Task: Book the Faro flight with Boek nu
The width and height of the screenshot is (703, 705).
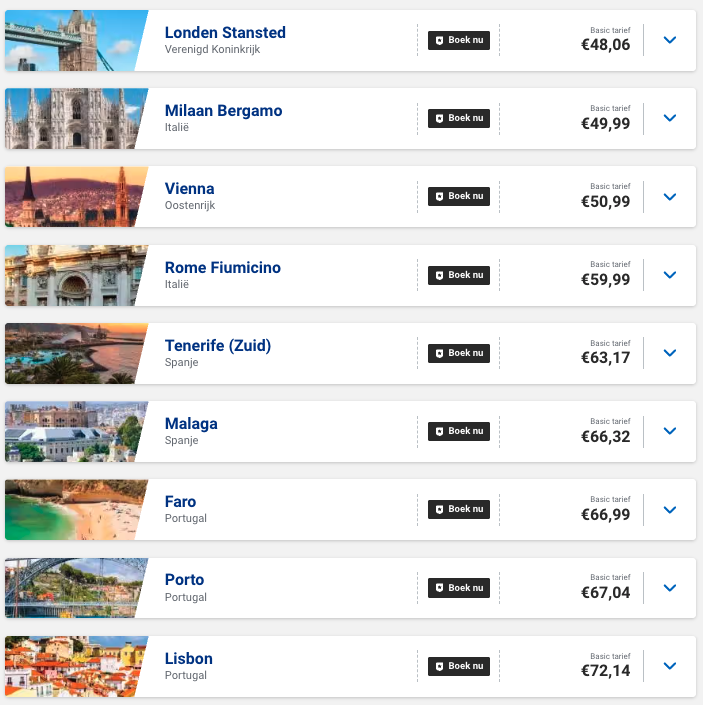Action: (459, 509)
